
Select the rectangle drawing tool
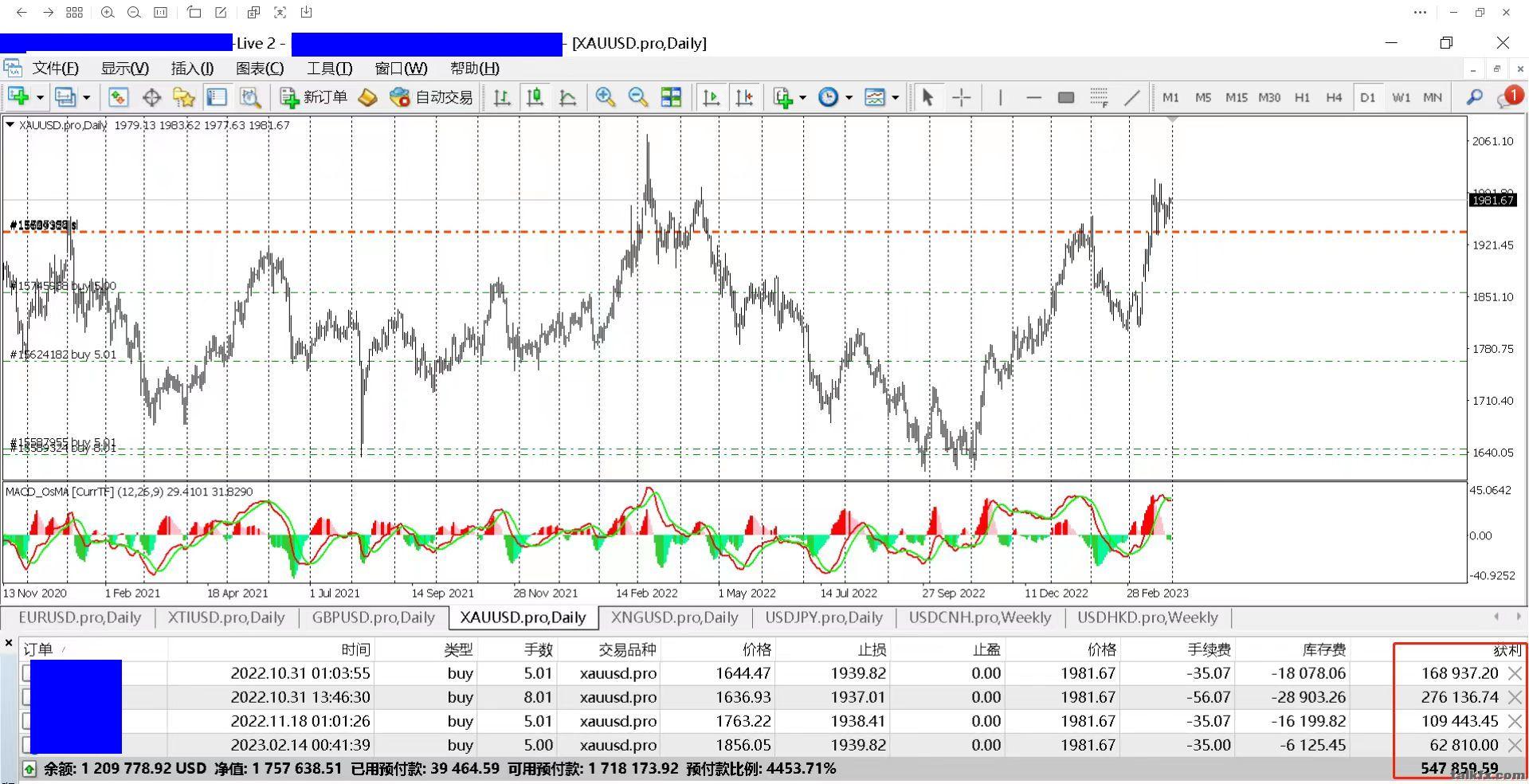pyautogui.click(x=1066, y=97)
